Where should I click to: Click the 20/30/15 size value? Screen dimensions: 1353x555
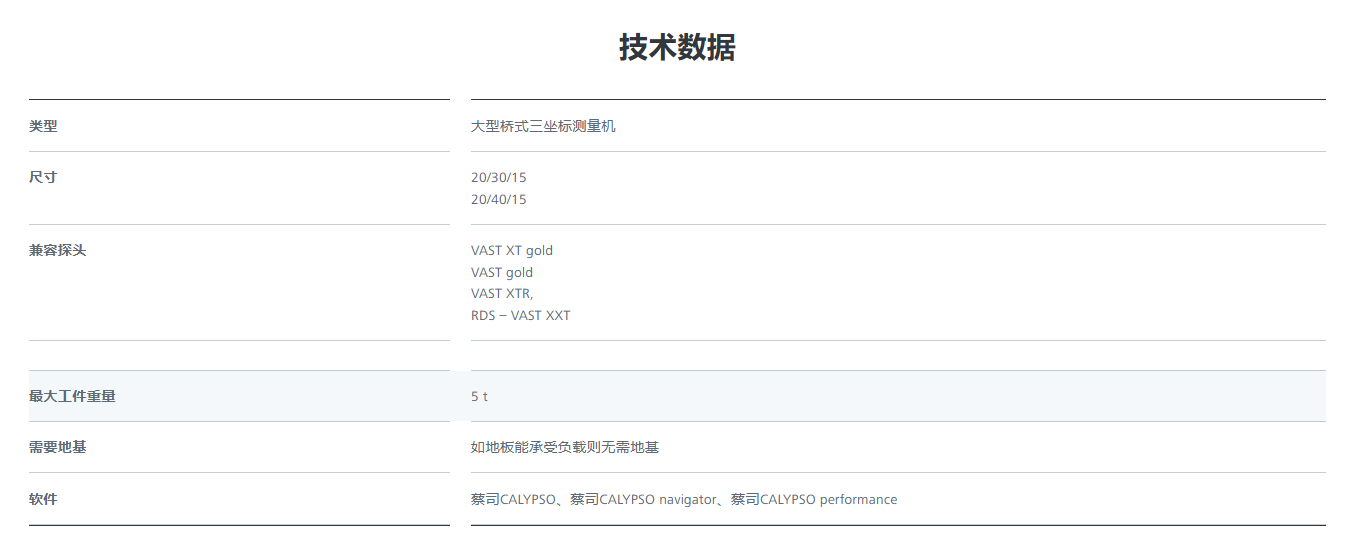pos(498,177)
